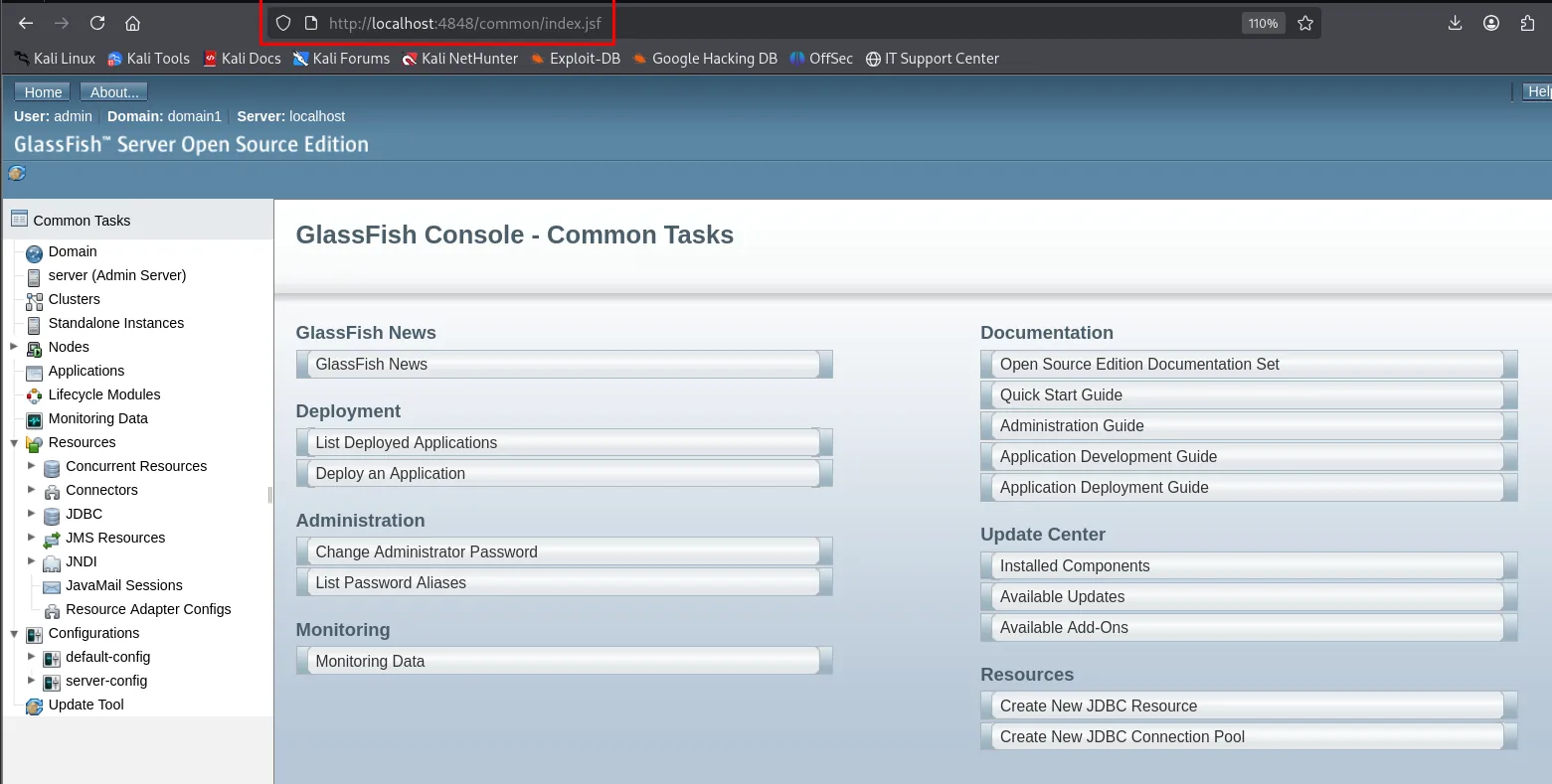Screen dimensions: 1552x784
Task: Reload the page with browser refresh icon
Action: (97, 23)
